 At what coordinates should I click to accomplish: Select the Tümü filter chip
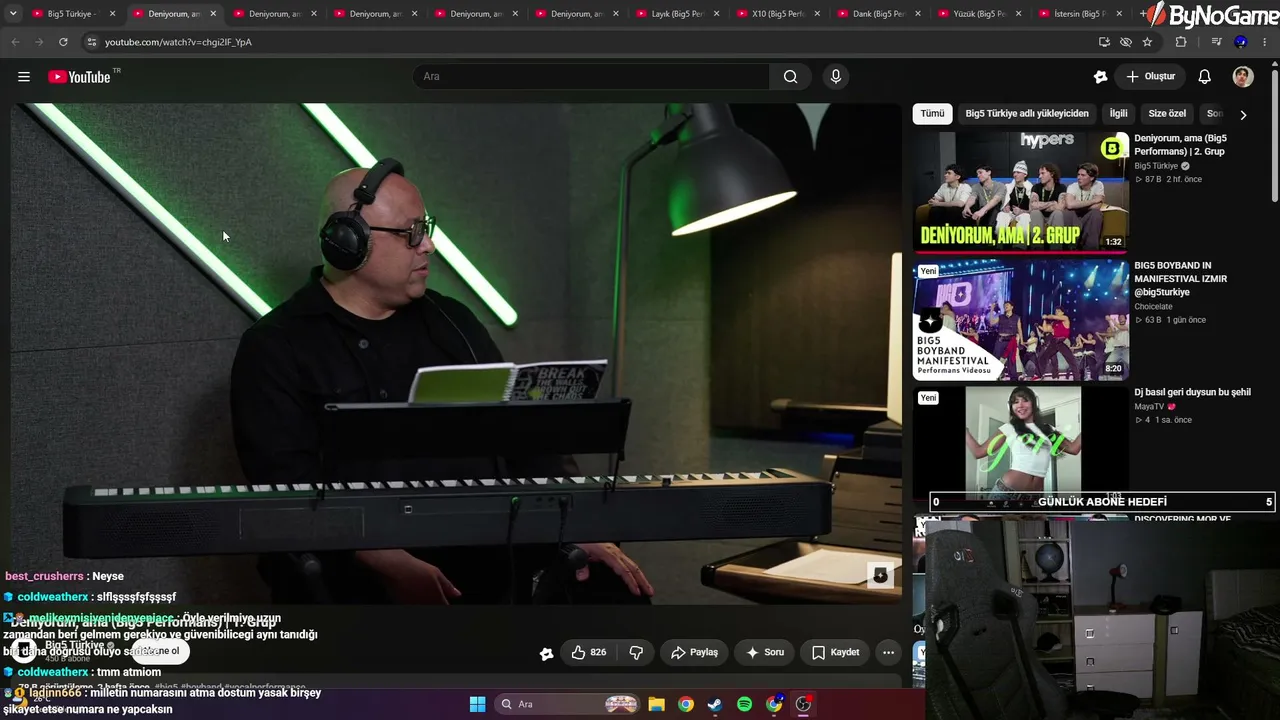932,114
